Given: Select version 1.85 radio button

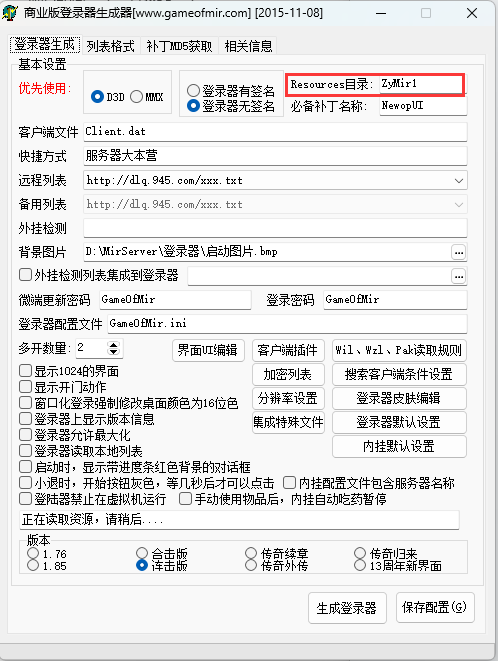Looking at the screenshot, I should coord(33,565).
